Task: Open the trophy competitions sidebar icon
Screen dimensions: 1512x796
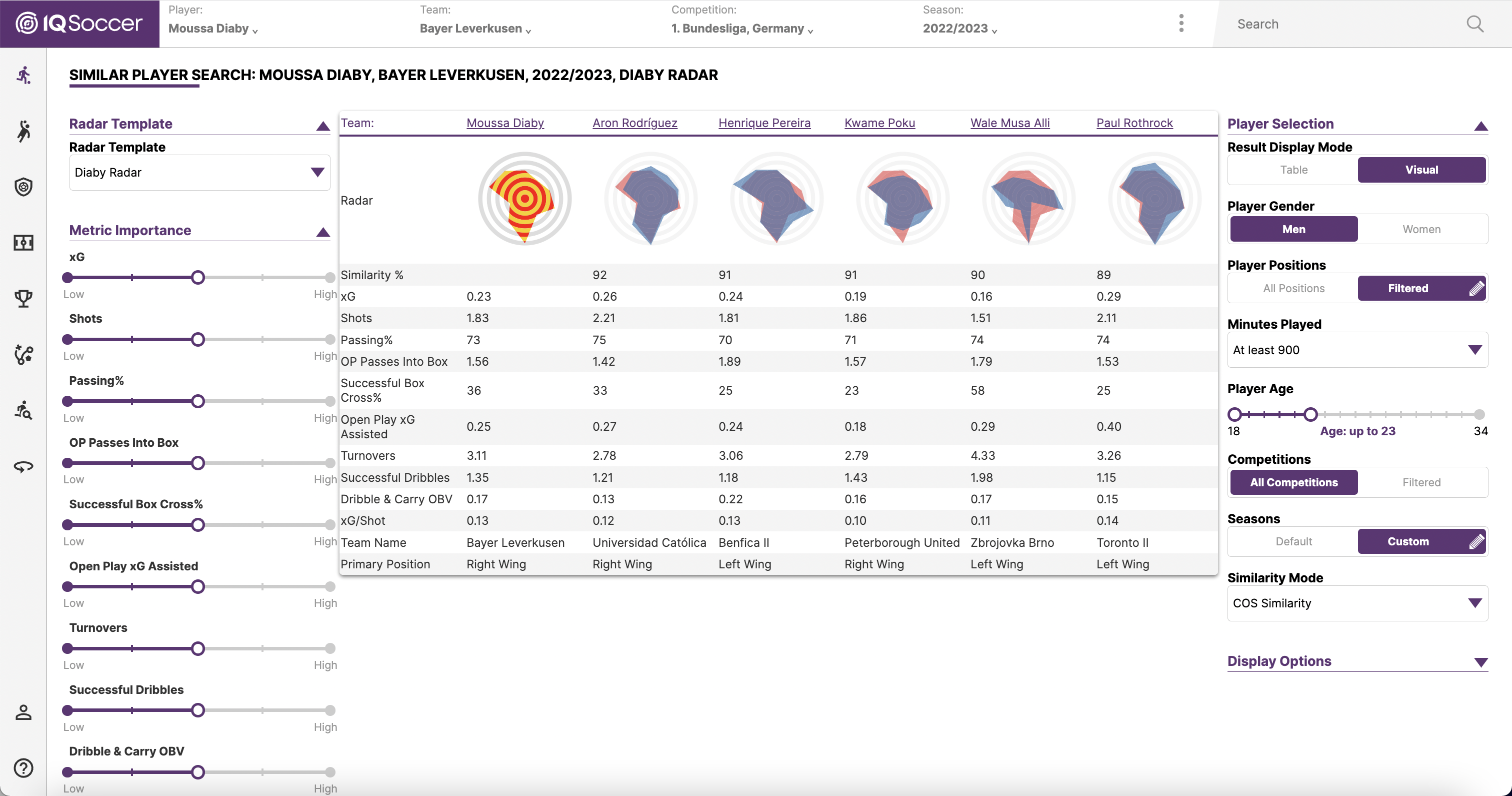Action: (x=23, y=298)
